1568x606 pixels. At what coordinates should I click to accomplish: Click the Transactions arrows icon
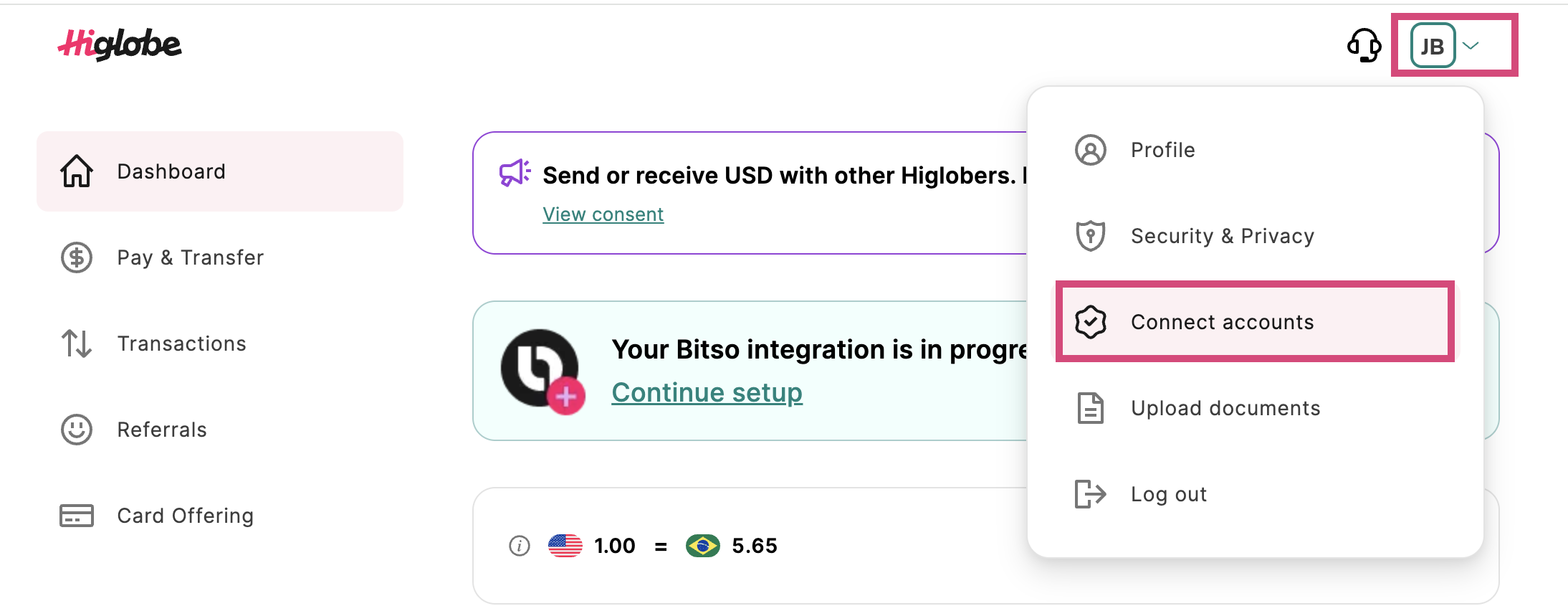coord(76,344)
